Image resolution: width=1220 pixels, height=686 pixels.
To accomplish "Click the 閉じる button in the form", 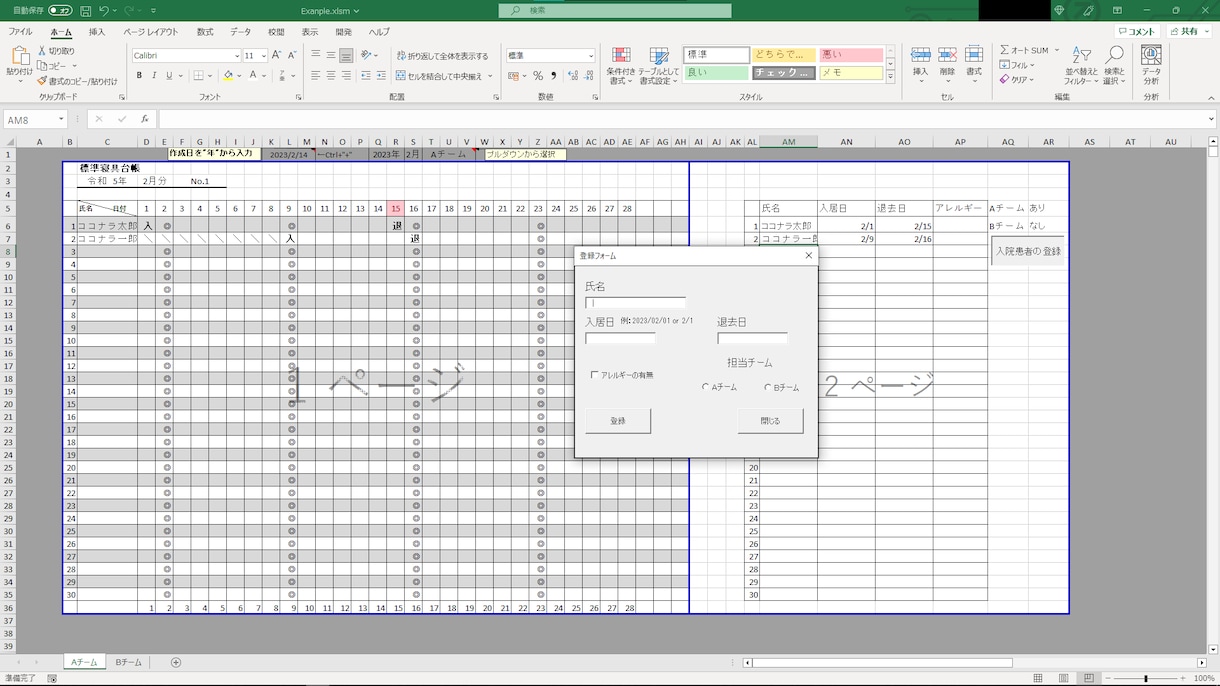I will pyautogui.click(x=770, y=421).
